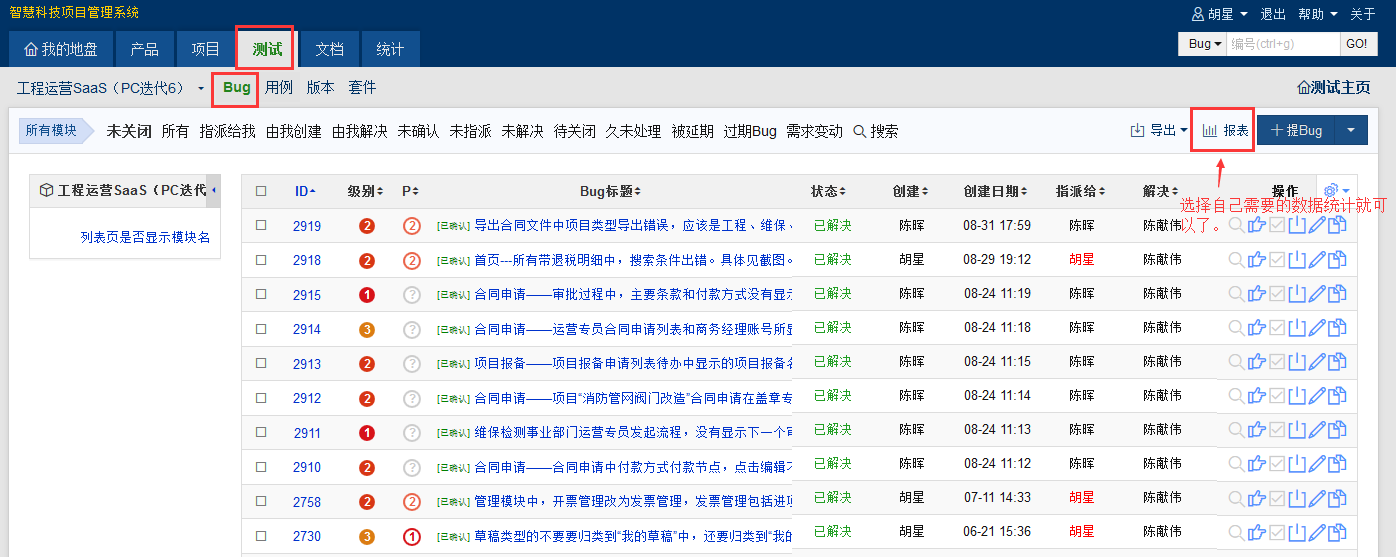1396x557 pixels.
Task: Switch to the 文档 tab
Action: [x=329, y=49]
